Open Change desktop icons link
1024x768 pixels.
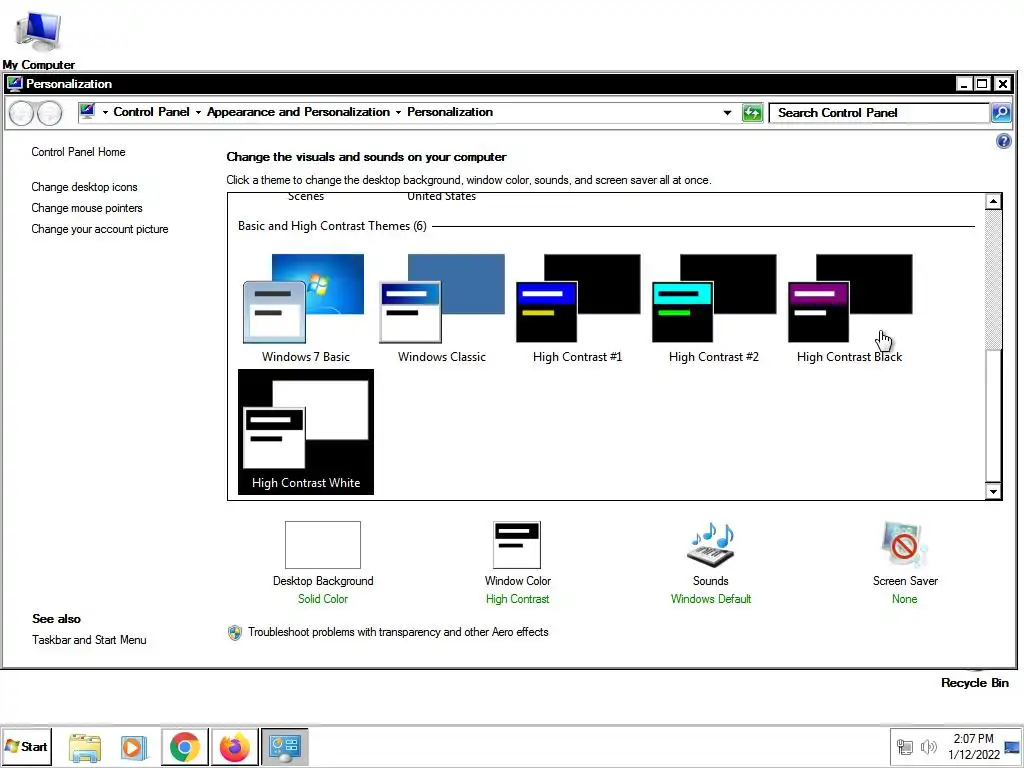pos(84,187)
